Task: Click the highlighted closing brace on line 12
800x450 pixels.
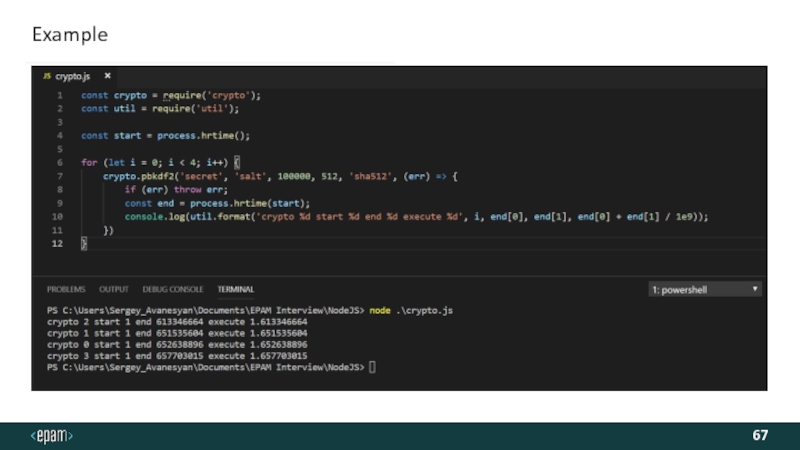Action: pos(84,243)
